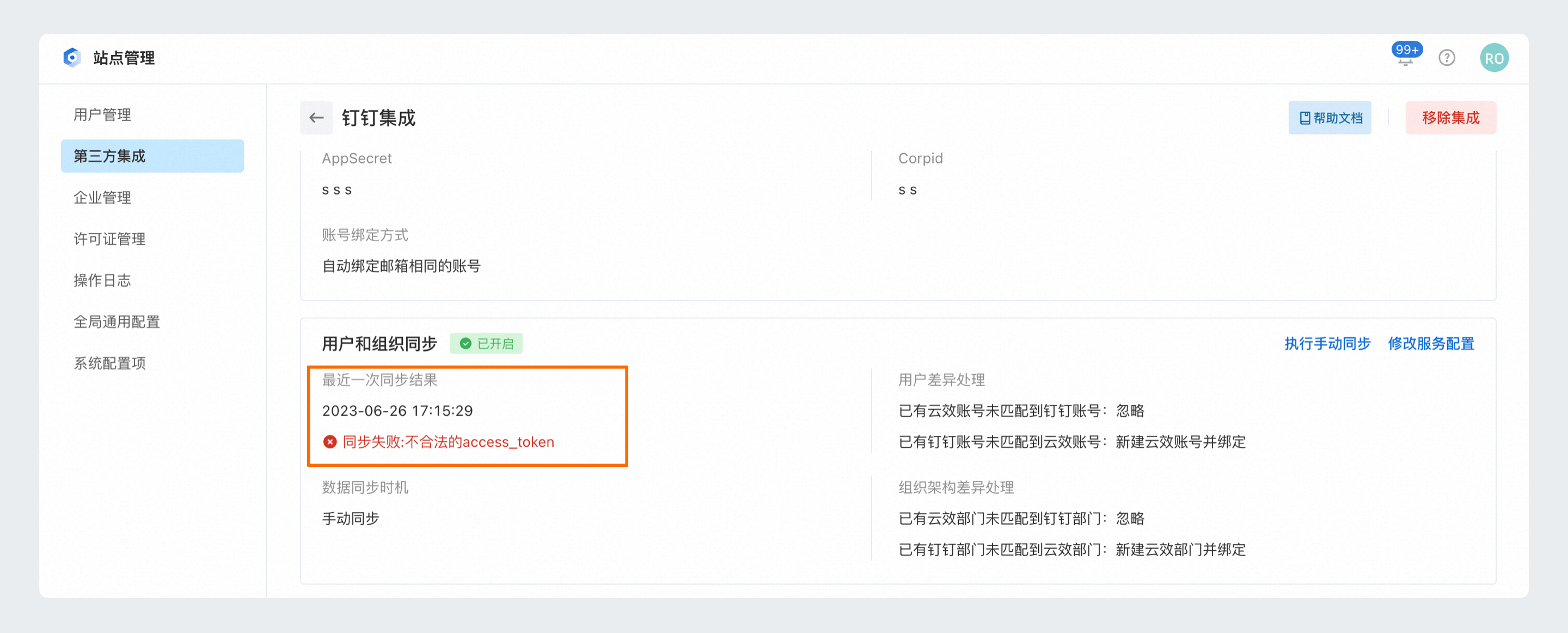Click the AppSecret label
Viewport: 1568px width, 633px height.
357,159
